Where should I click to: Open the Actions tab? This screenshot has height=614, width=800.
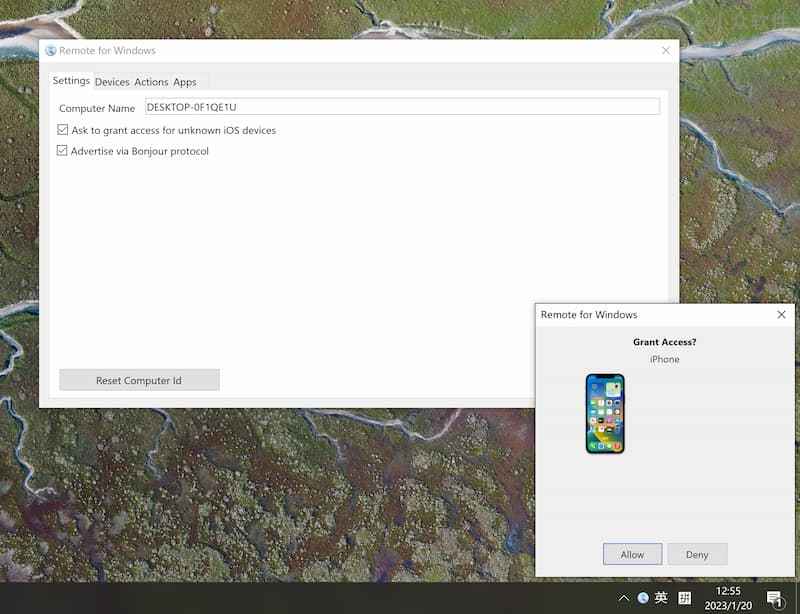(151, 82)
